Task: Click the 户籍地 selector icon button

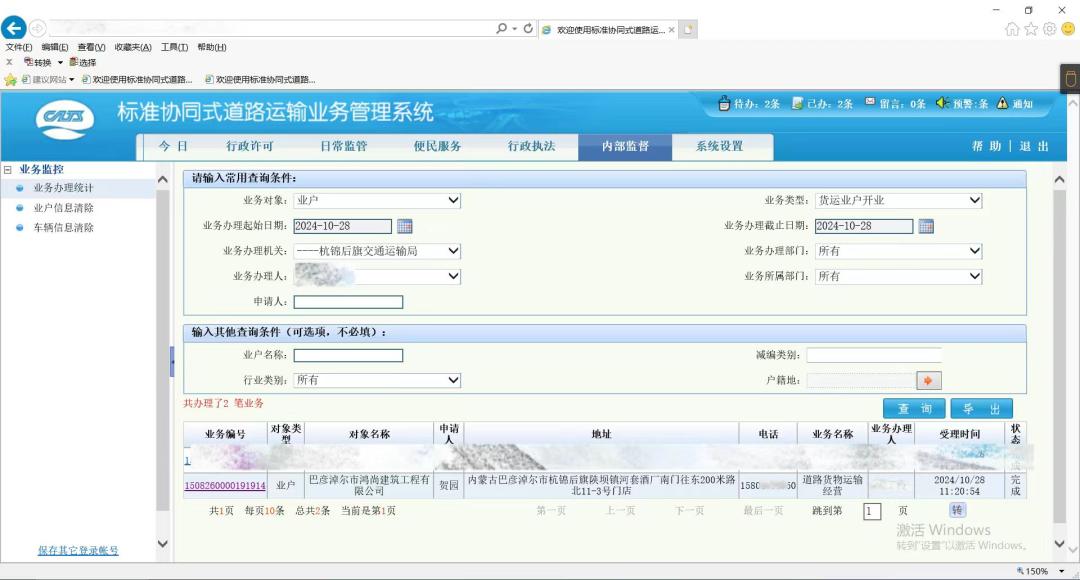Action: 929,381
